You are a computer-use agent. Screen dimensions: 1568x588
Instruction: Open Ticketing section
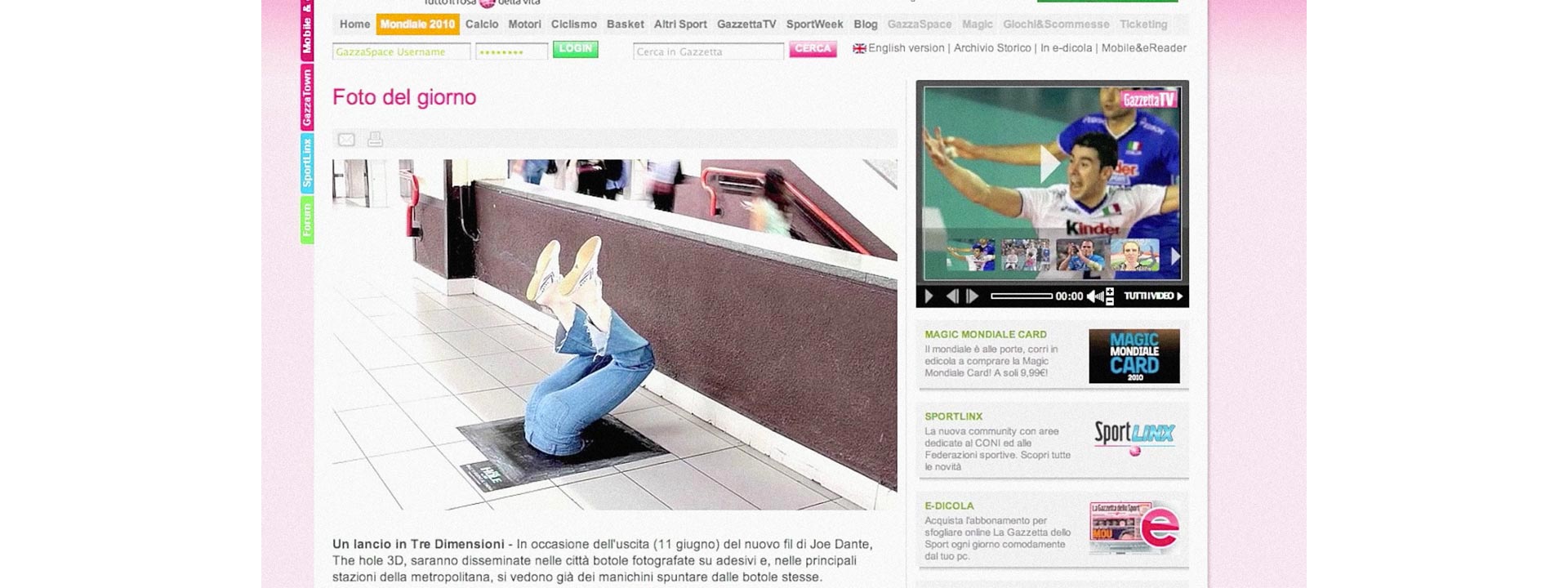tap(1143, 24)
